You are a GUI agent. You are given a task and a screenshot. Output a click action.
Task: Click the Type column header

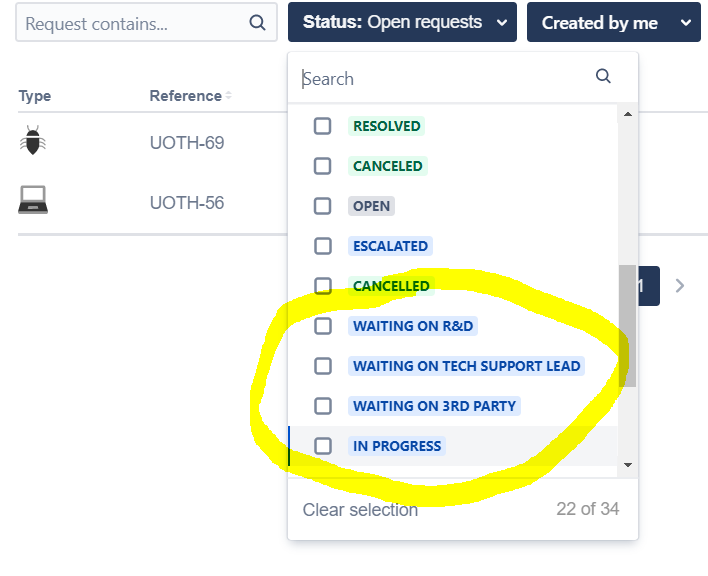click(x=35, y=96)
